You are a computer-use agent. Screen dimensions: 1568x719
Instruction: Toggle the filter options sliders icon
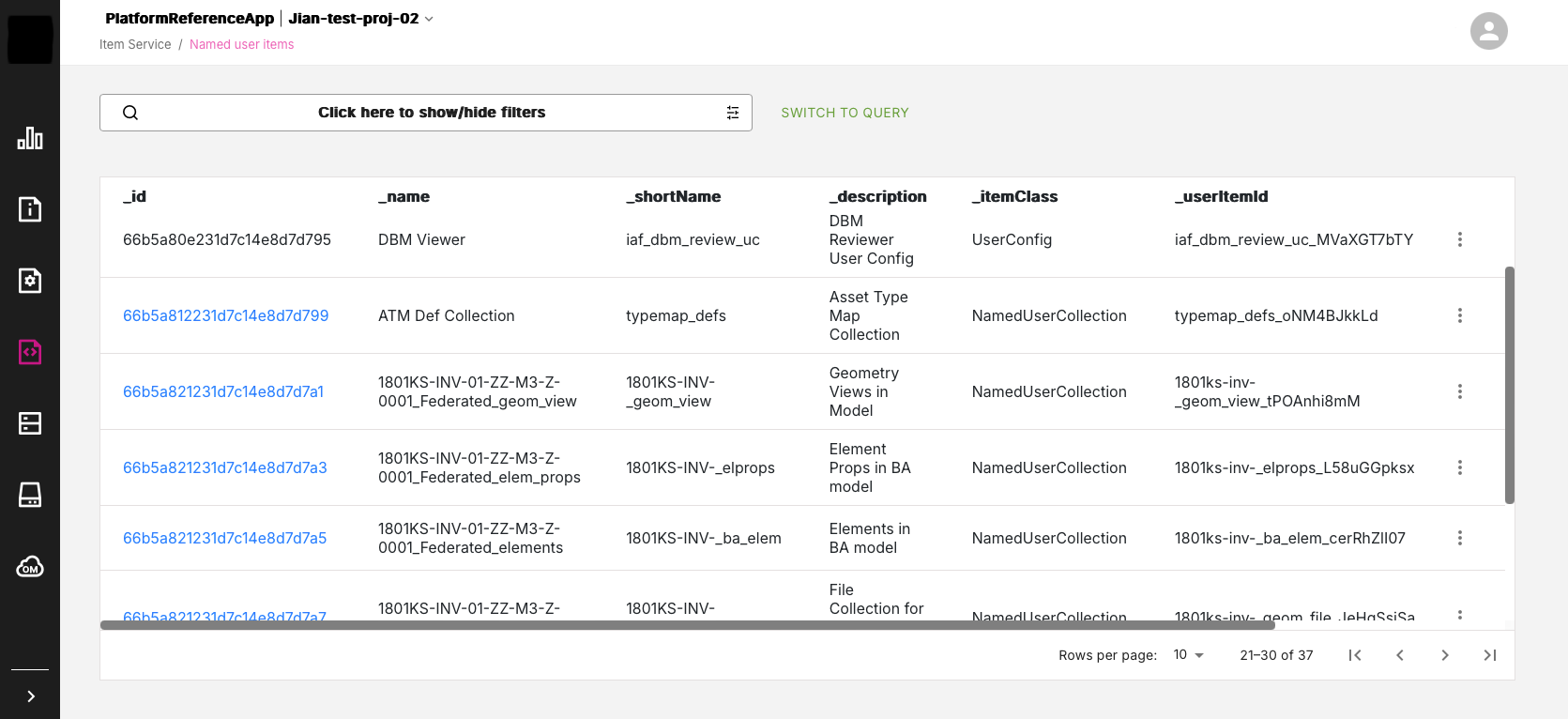(732, 113)
